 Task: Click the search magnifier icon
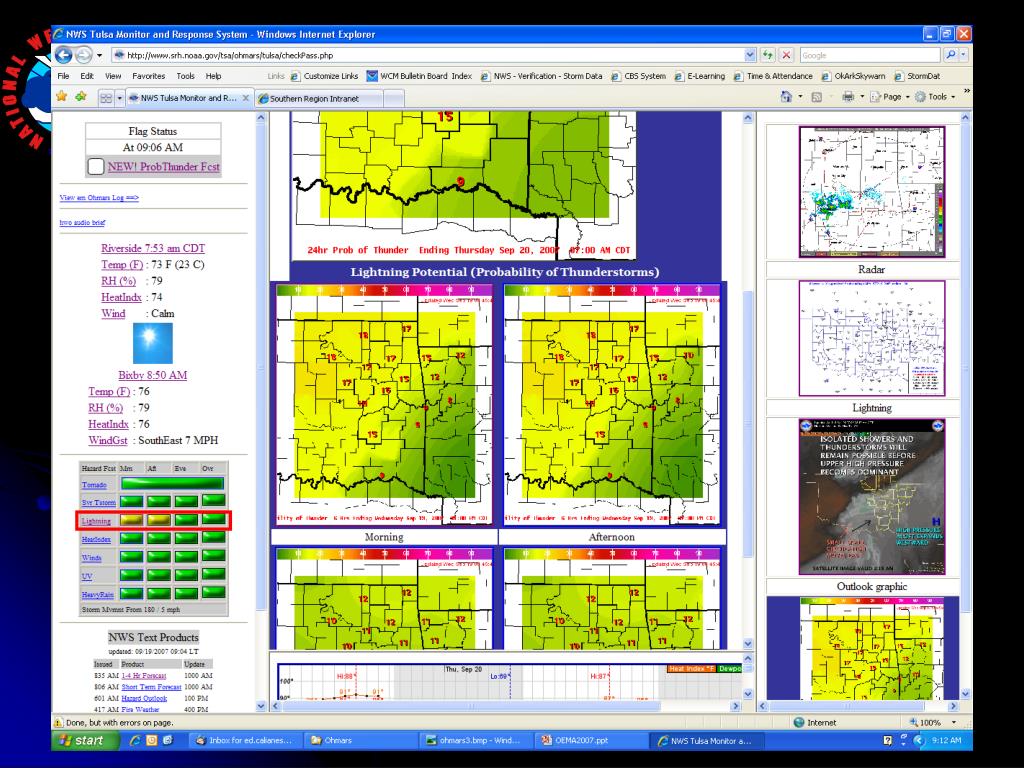pyautogui.click(x=950, y=56)
